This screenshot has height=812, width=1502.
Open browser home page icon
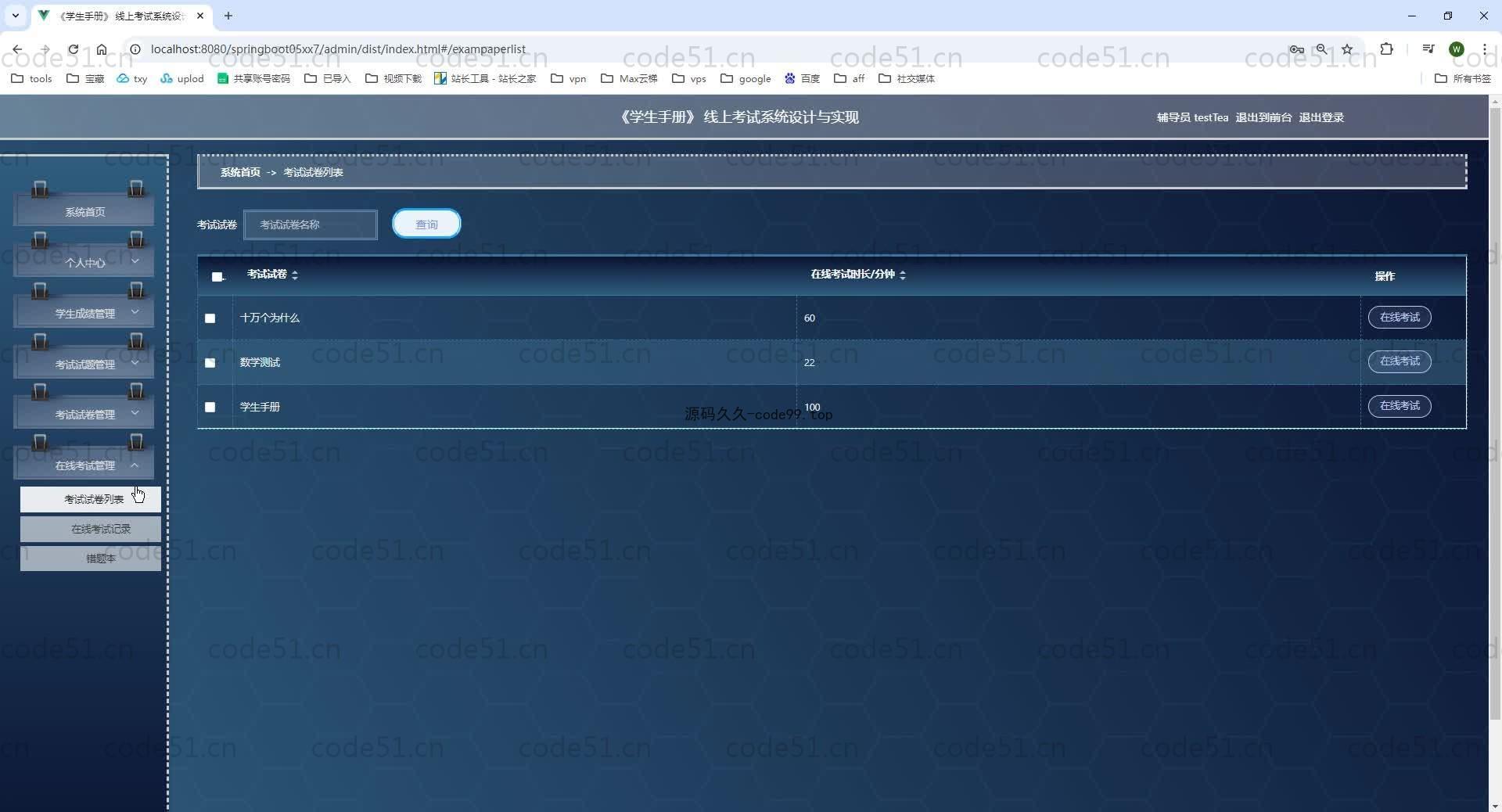(102, 49)
